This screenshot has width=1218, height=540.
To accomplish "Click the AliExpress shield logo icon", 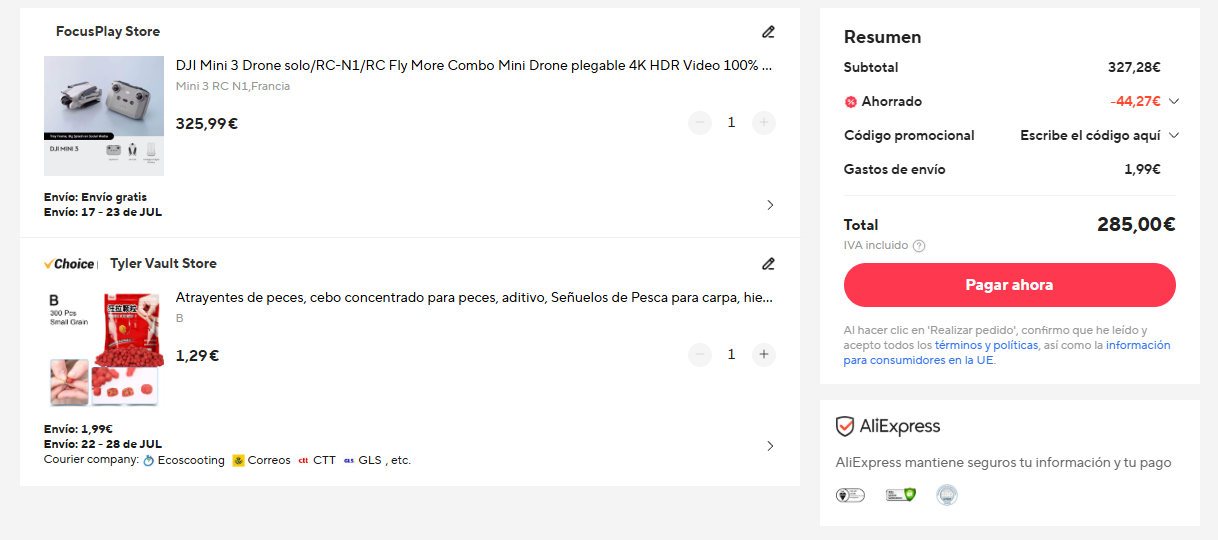I will click(x=845, y=427).
